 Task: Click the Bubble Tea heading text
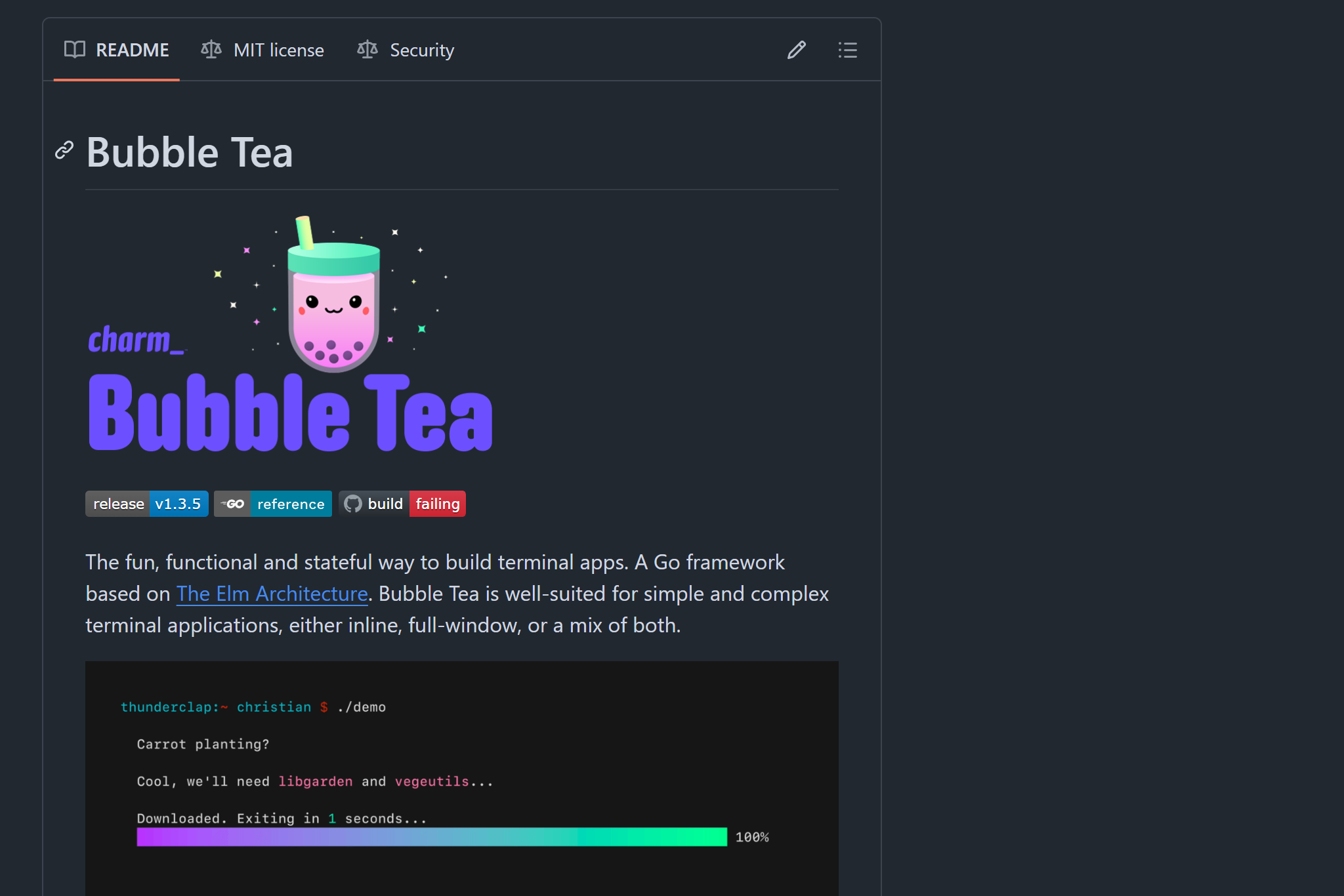[190, 152]
